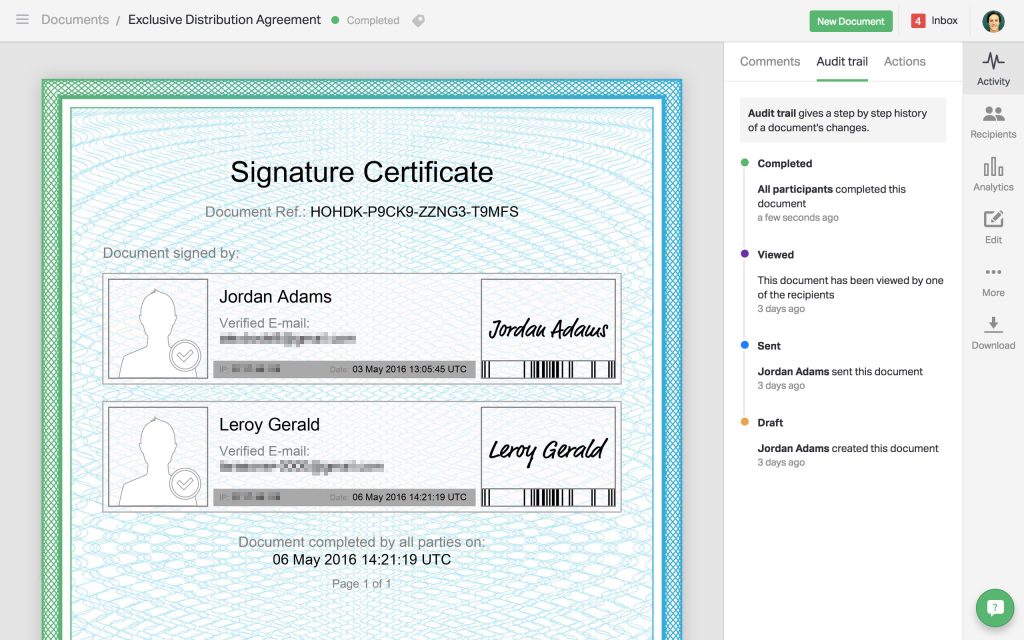Click Leroy Gerald verified checkmark badge
1024x640 pixels.
point(185,484)
